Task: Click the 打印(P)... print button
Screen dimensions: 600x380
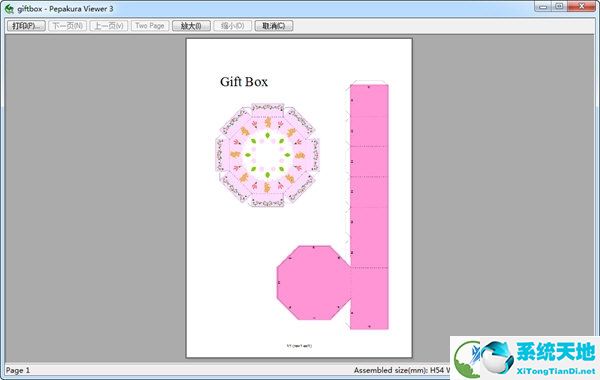Action: point(26,26)
